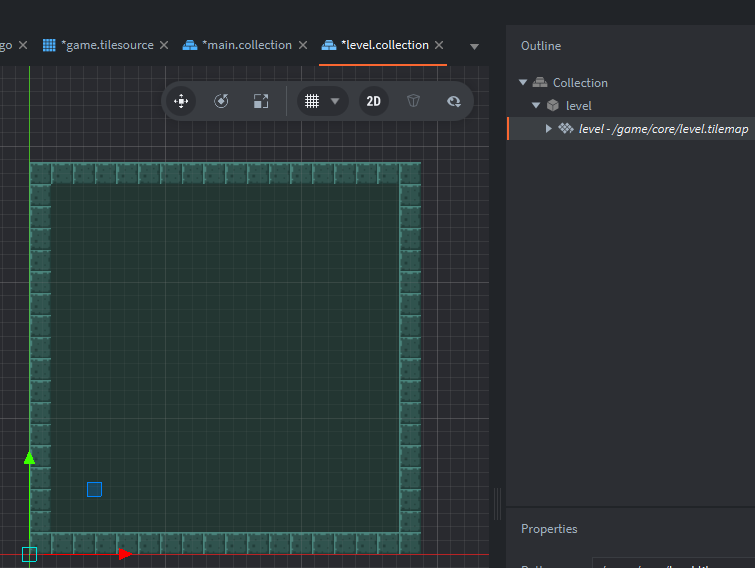Close the game.tilesource tab
Screen dimensions: 755x568
click(164, 45)
